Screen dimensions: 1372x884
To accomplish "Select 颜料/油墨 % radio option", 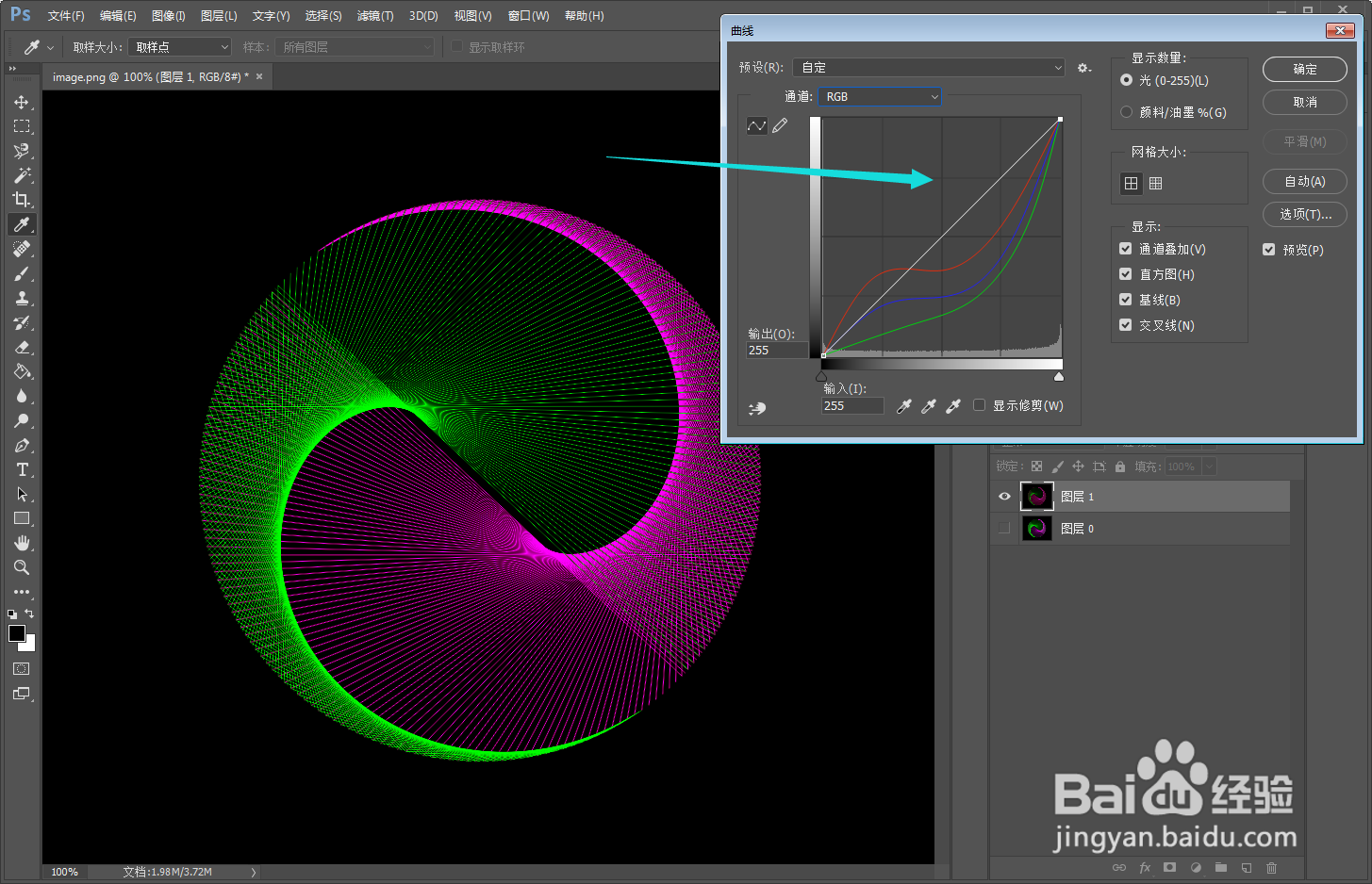I will point(1126,112).
